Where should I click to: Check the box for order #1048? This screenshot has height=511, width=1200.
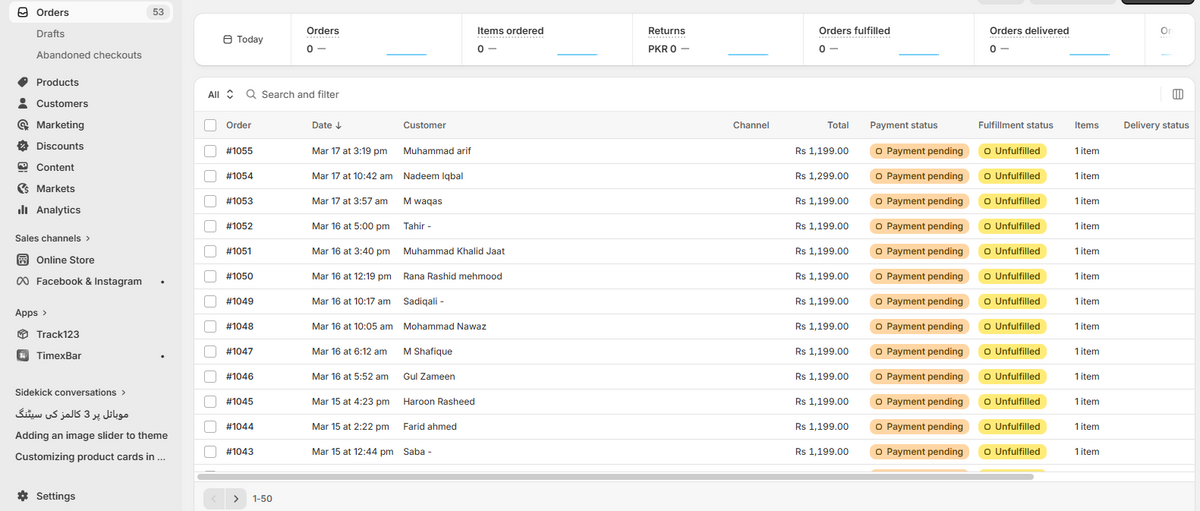(210, 326)
